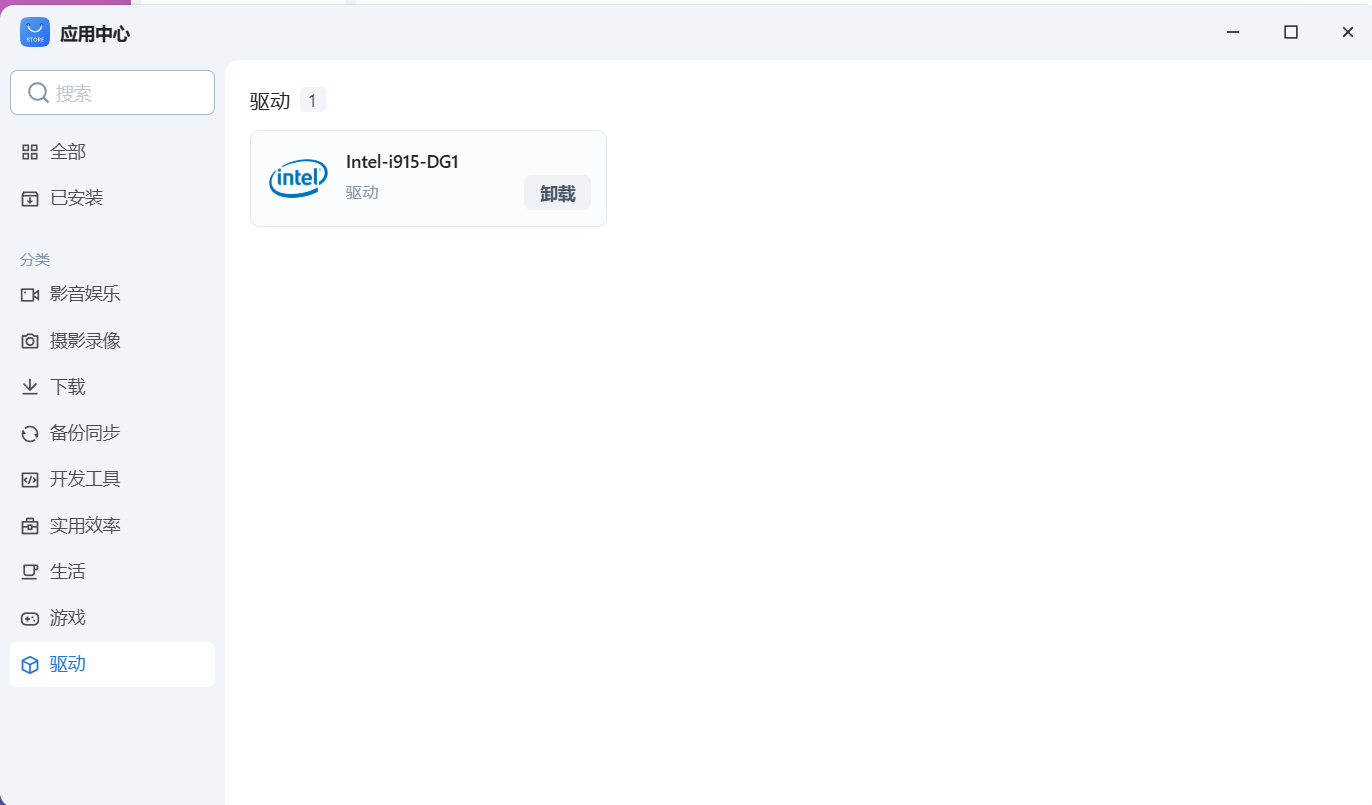Select 驱动 category in sidebar
This screenshot has width=1372, height=805.
pos(112,664)
